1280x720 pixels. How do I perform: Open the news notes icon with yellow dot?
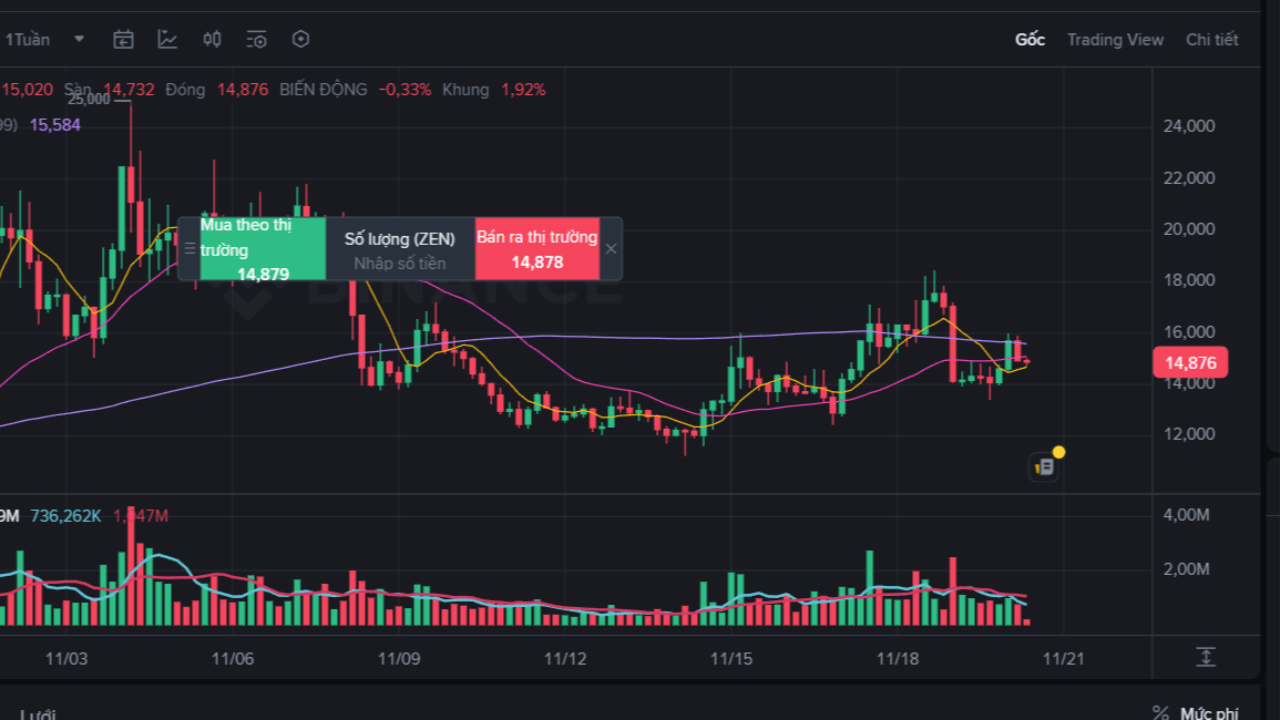1045,465
